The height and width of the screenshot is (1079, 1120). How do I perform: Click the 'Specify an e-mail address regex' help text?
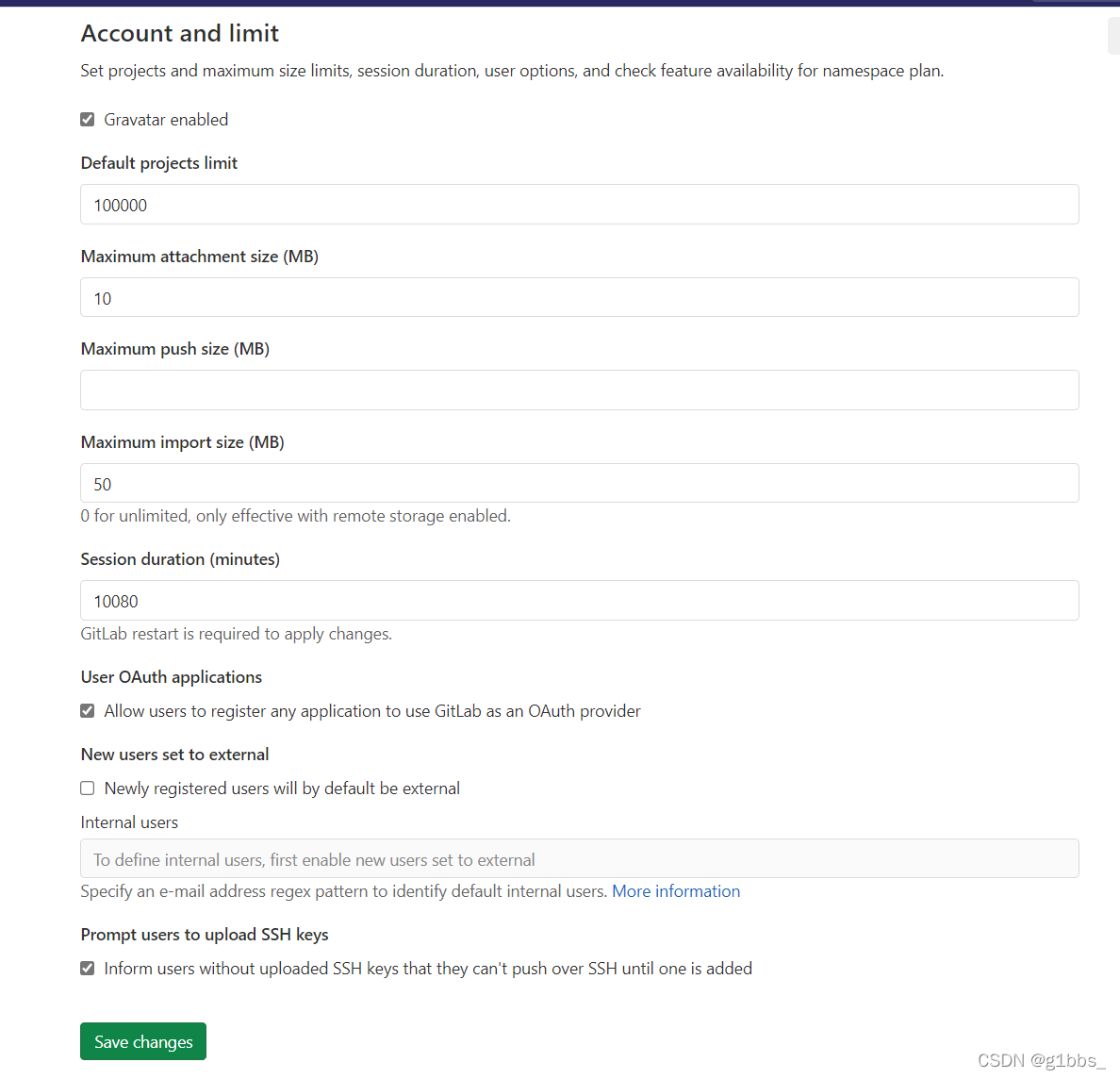343,891
